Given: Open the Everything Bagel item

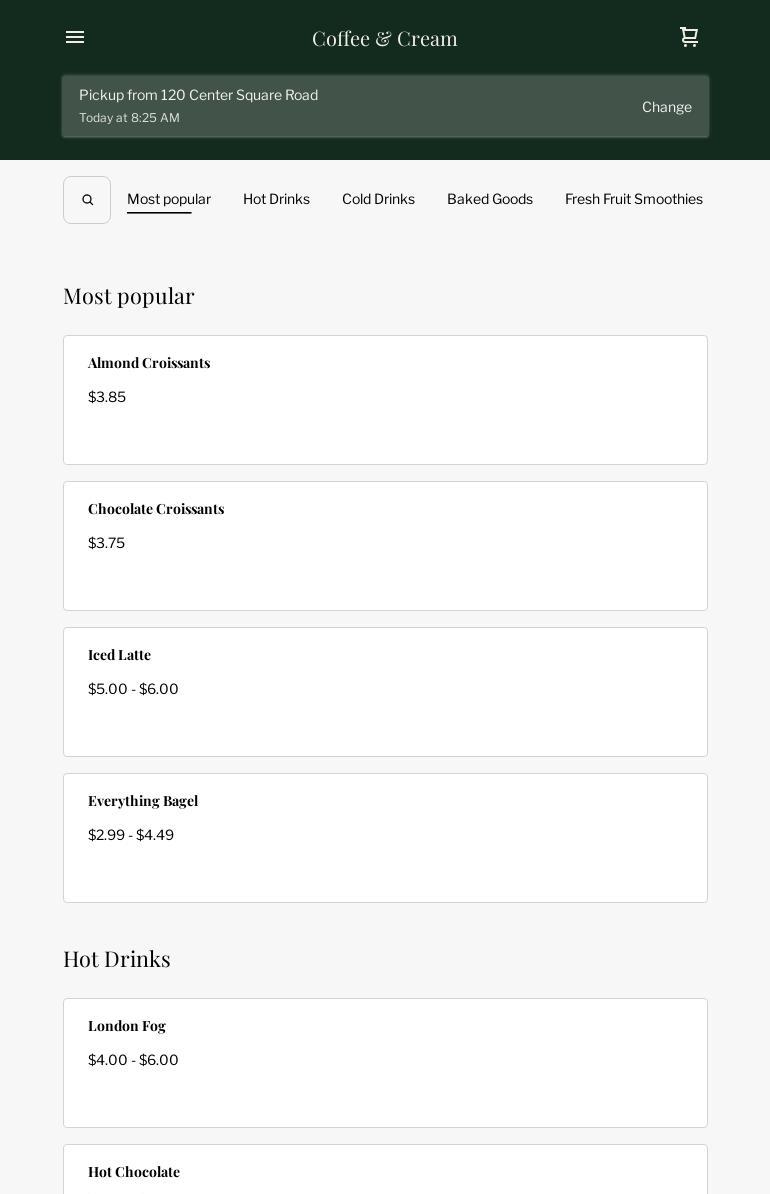Looking at the screenshot, I should [x=385, y=838].
